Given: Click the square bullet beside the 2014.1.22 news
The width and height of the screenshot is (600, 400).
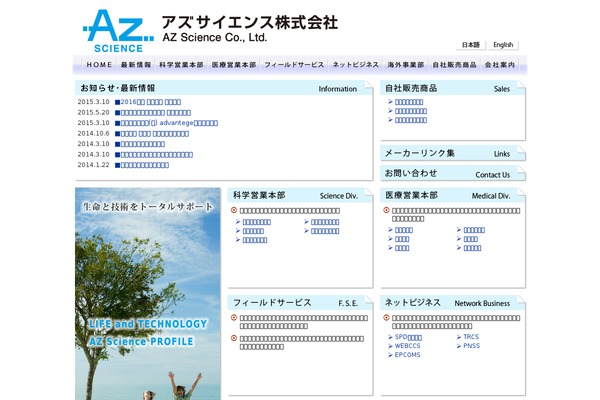Looking at the screenshot, I should pos(117,165).
